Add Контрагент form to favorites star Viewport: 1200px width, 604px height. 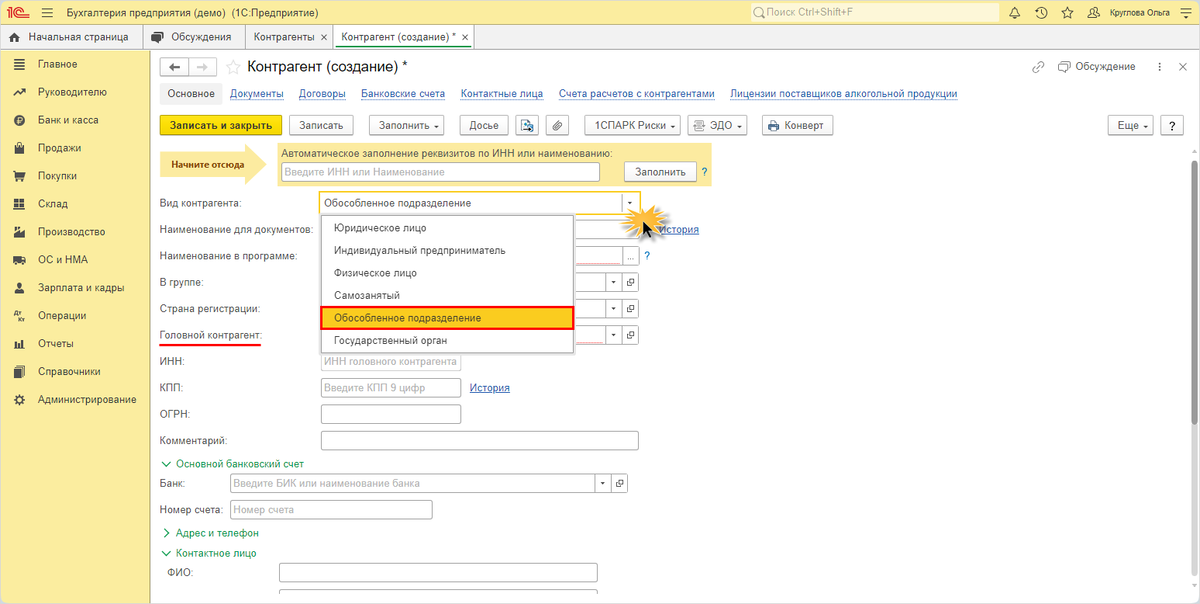click(x=233, y=66)
